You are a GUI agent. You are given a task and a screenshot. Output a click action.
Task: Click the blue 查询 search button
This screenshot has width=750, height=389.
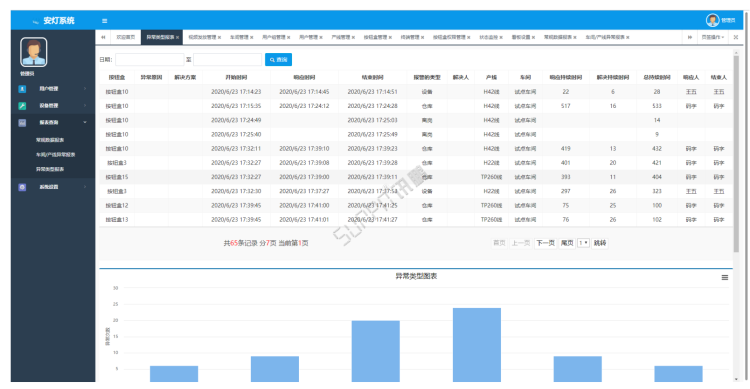click(278, 59)
